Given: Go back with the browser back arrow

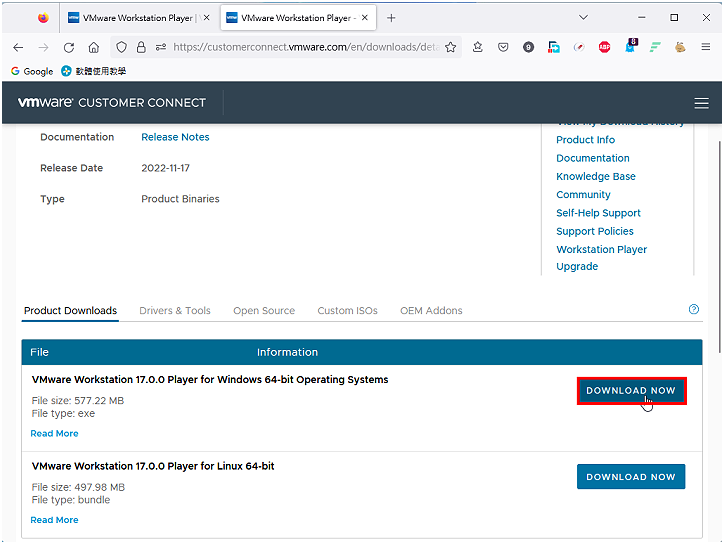Looking at the screenshot, I should (18, 47).
